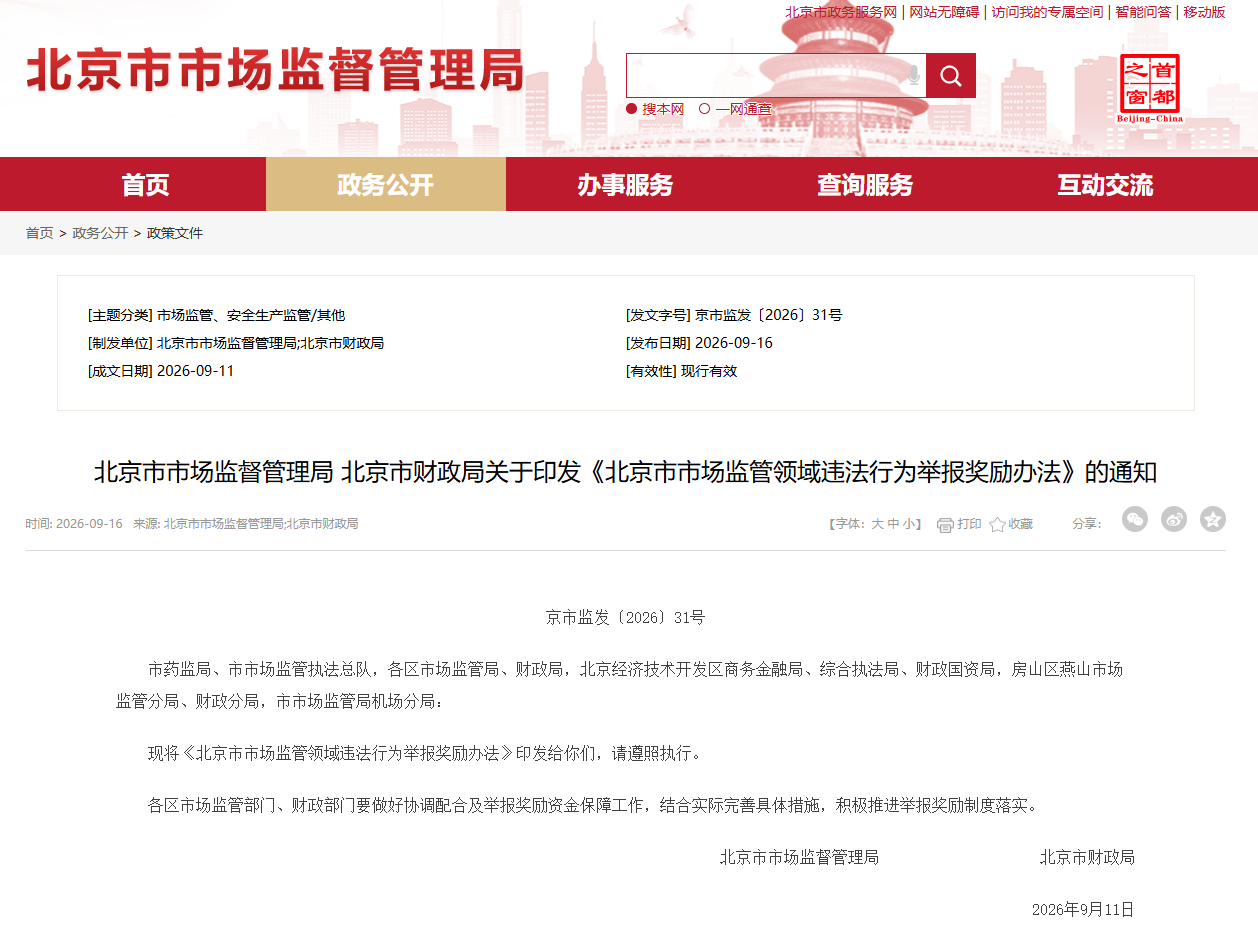Screen dimensions: 1258x937
Task: Set the font size to 中
Action: [893, 524]
